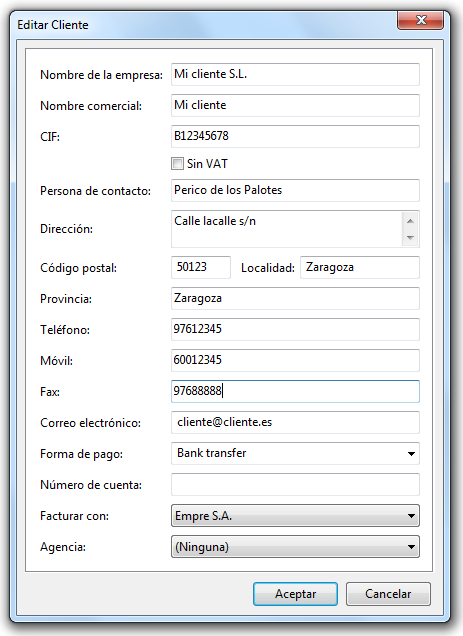Select the CIF input field
The image size is (463, 636).
click(295, 136)
